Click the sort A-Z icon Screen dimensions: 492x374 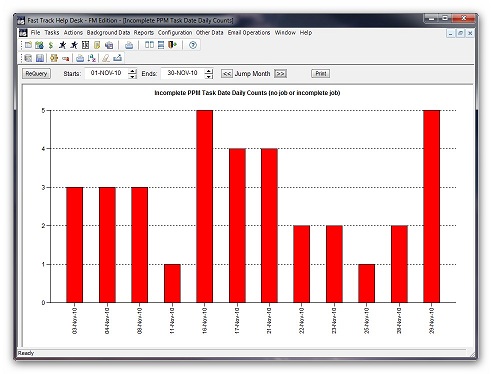point(92,58)
